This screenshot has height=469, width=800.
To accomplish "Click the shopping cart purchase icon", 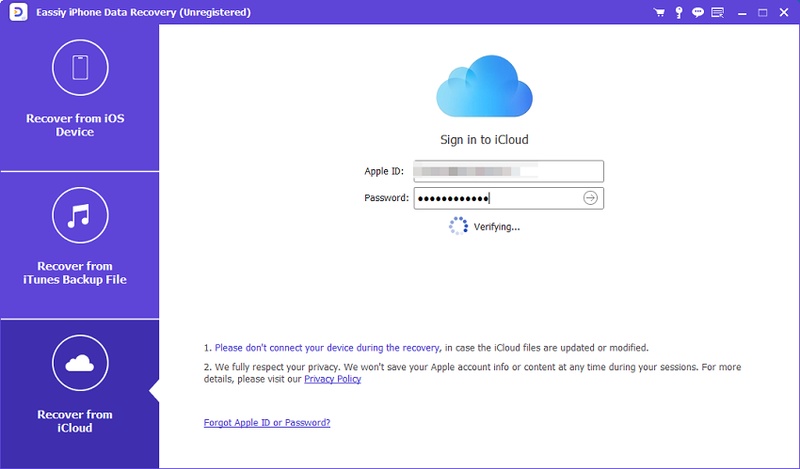I will point(659,12).
